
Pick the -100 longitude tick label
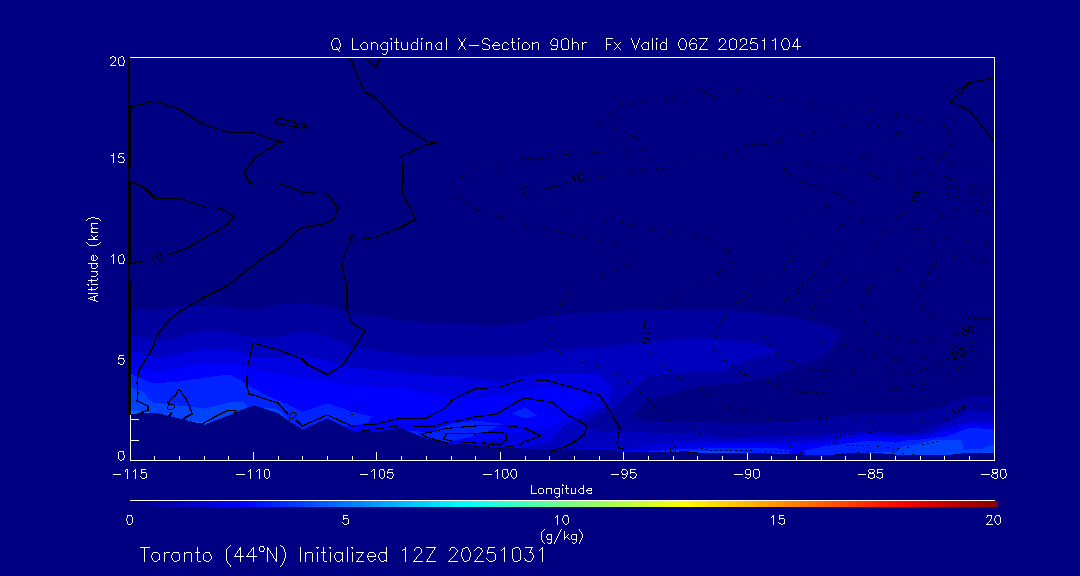(x=499, y=475)
